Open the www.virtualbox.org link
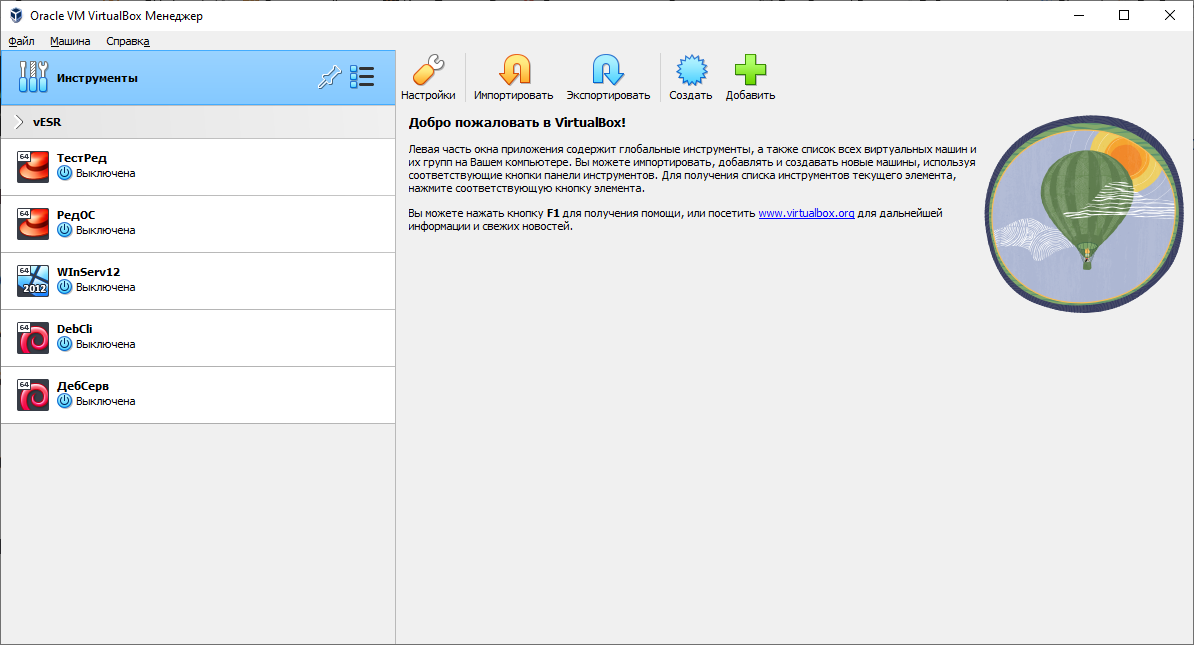 [x=806, y=213]
